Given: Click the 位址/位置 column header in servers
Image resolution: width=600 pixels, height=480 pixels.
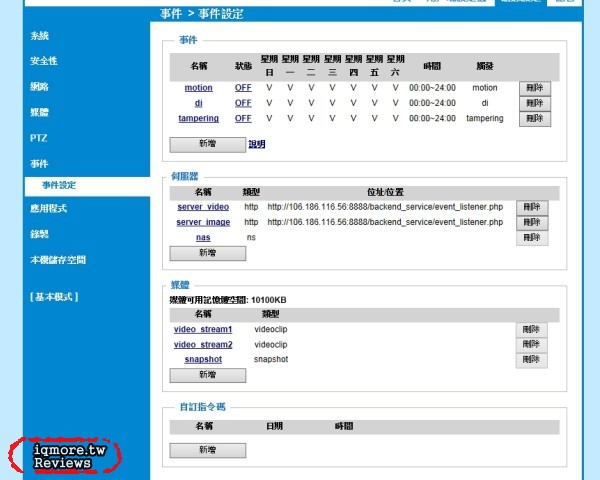Looking at the screenshot, I should pos(385,192).
